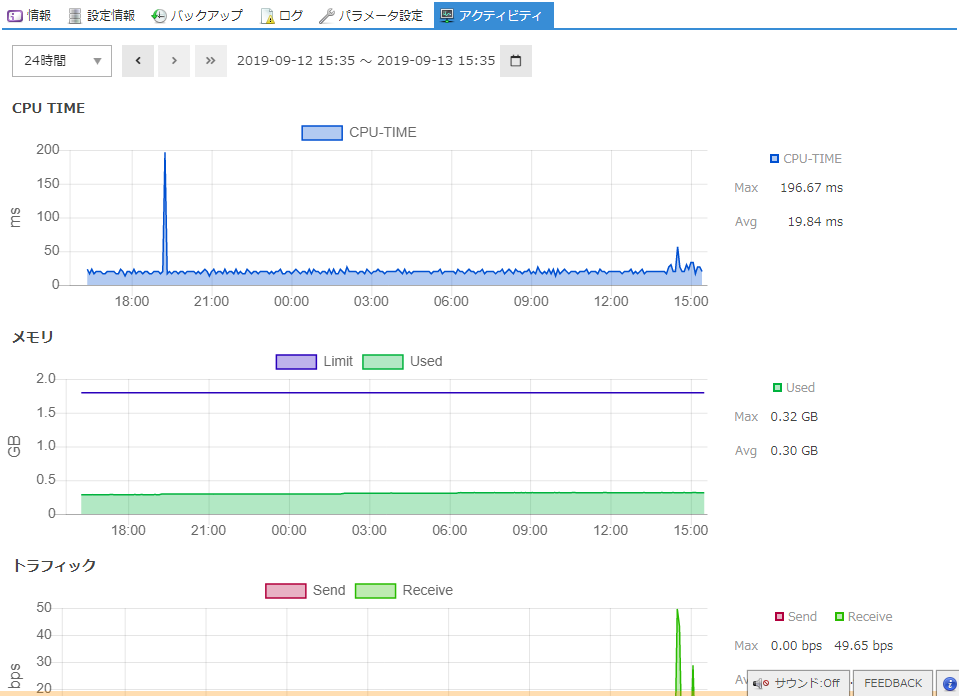Select the アクティビティ tab
959x696 pixels.
pos(492,16)
